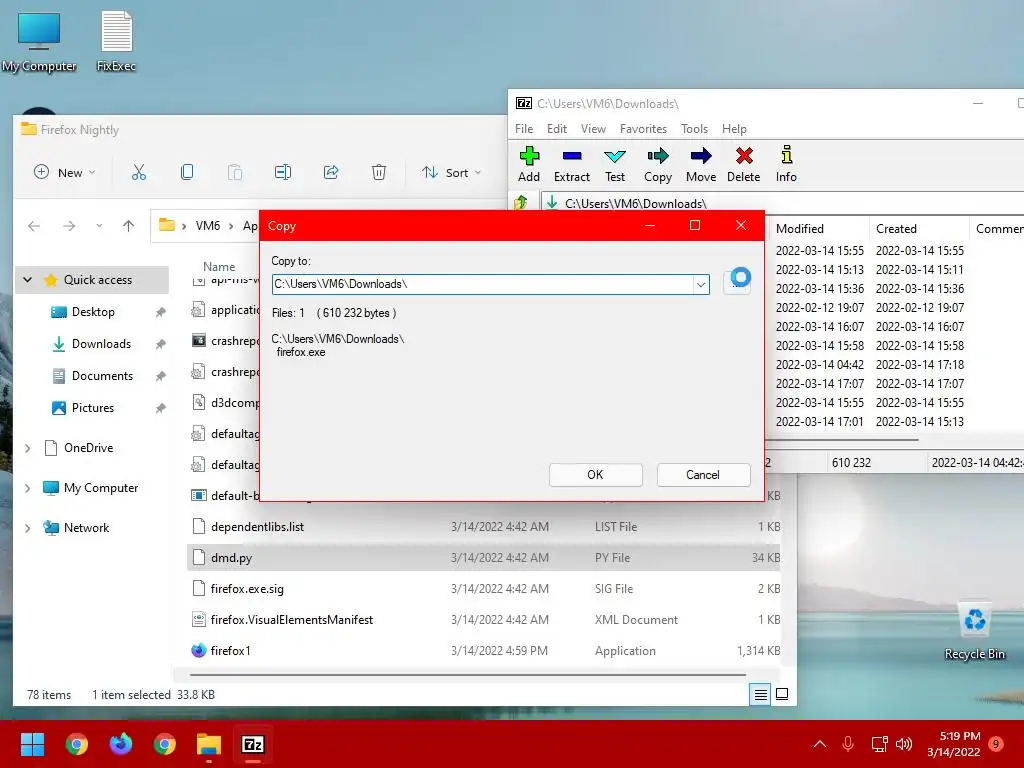Switch Explorer to details view
This screenshot has width=1024, height=768.
point(760,695)
